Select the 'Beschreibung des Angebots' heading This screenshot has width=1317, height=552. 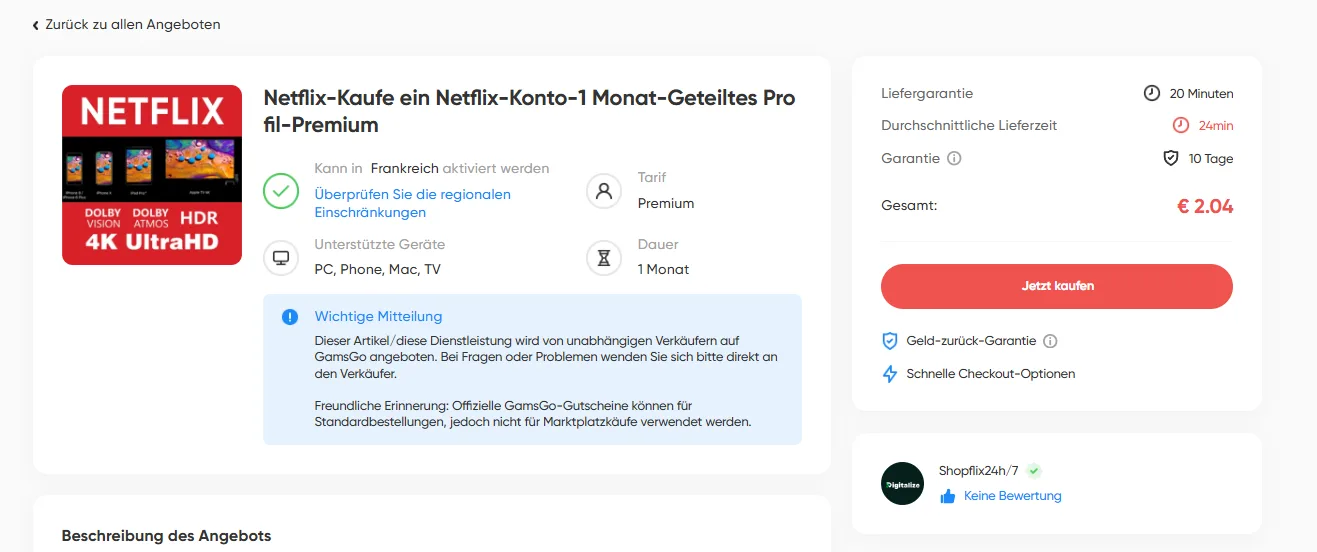point(166,536)
